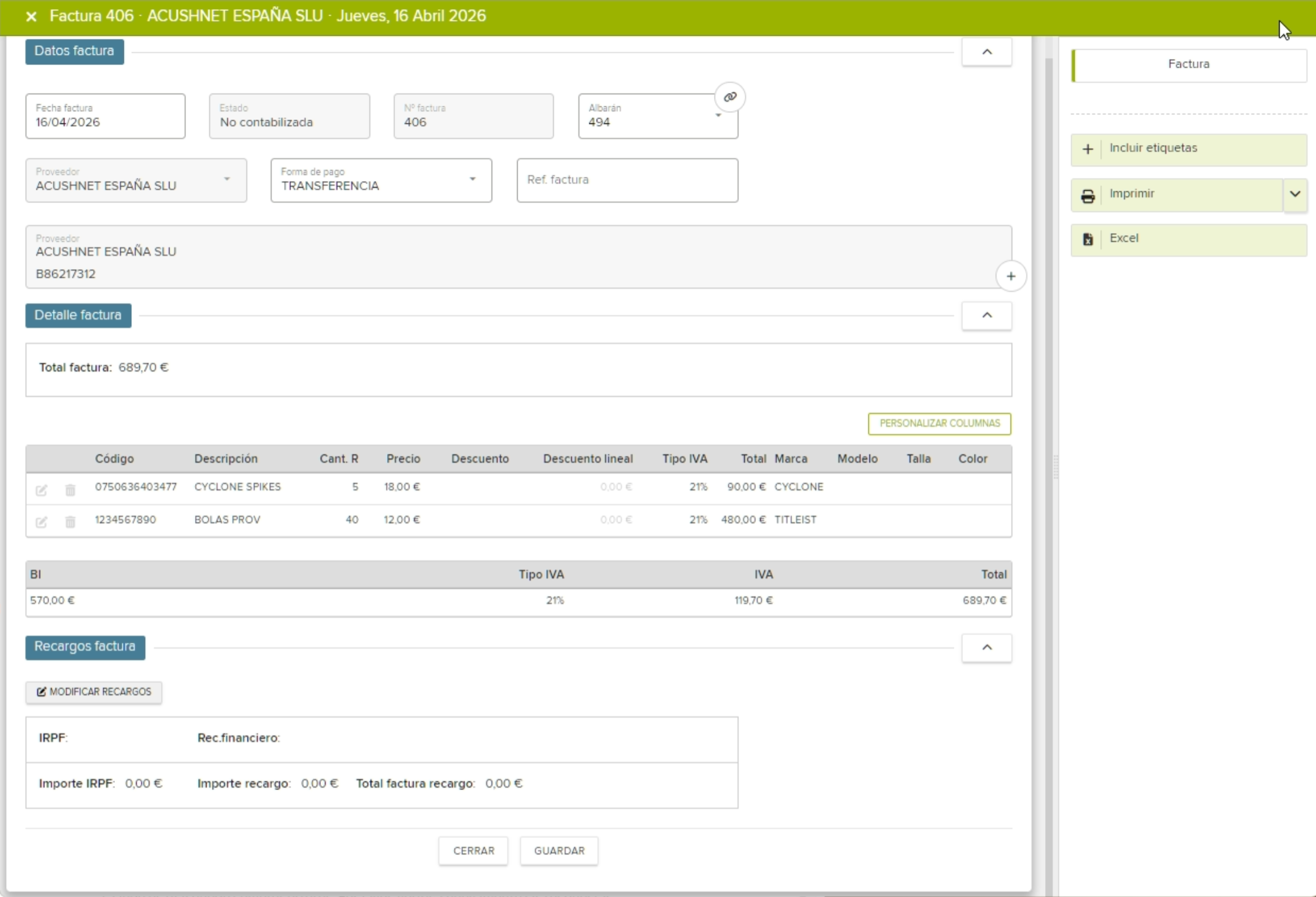The image size is (1316, 897).
Task: Click the CERRAR button
Action: 473,851
